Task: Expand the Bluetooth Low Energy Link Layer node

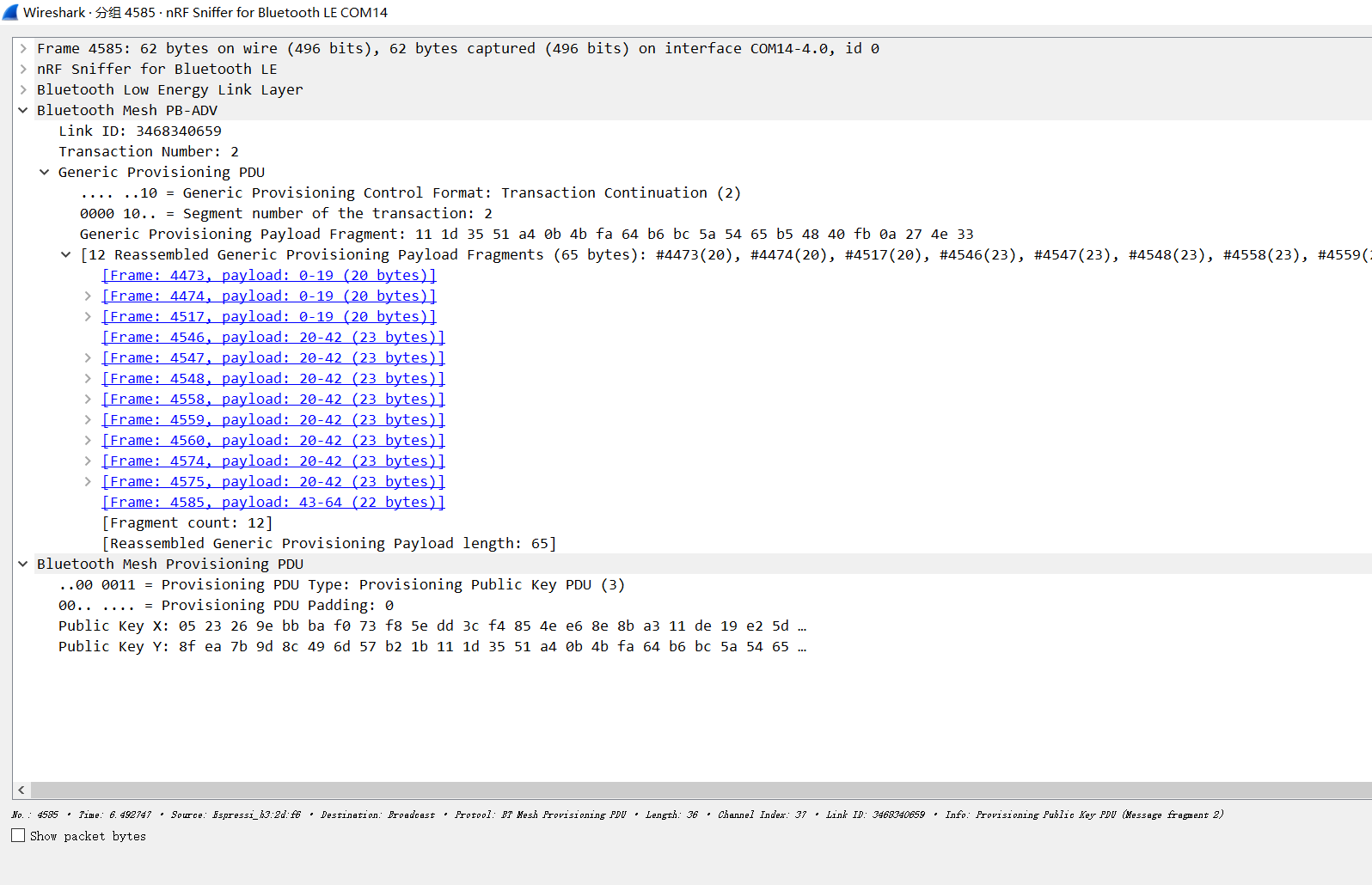Action: click(x=23, y=90)
